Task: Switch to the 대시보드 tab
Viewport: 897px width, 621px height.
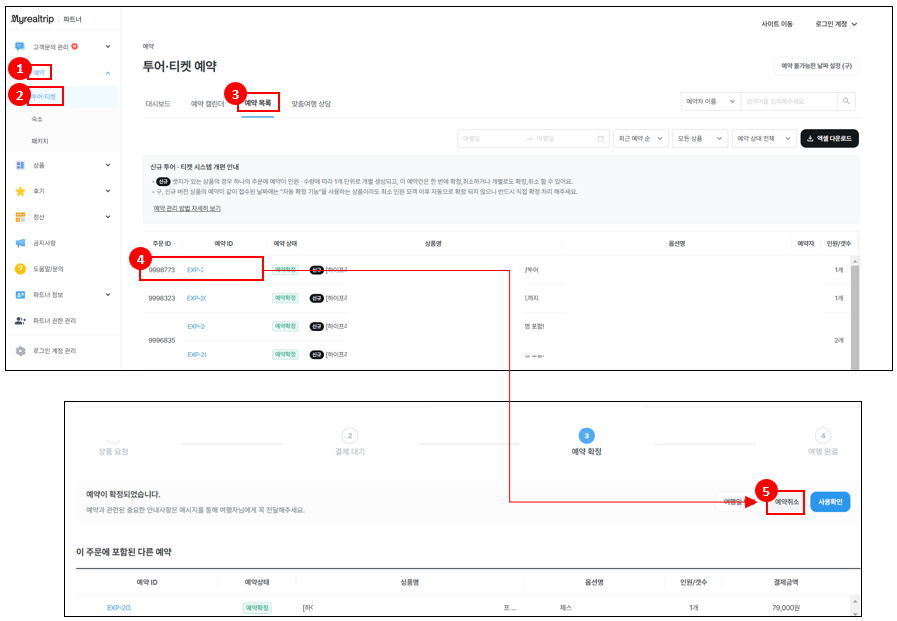Action: coord(159,103)
